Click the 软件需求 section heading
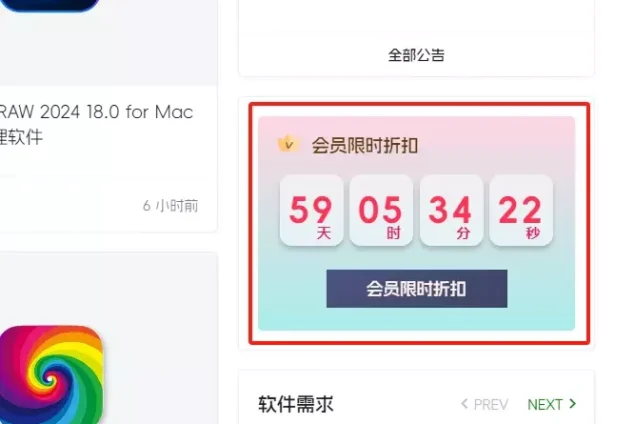 (x=296, y=404)
